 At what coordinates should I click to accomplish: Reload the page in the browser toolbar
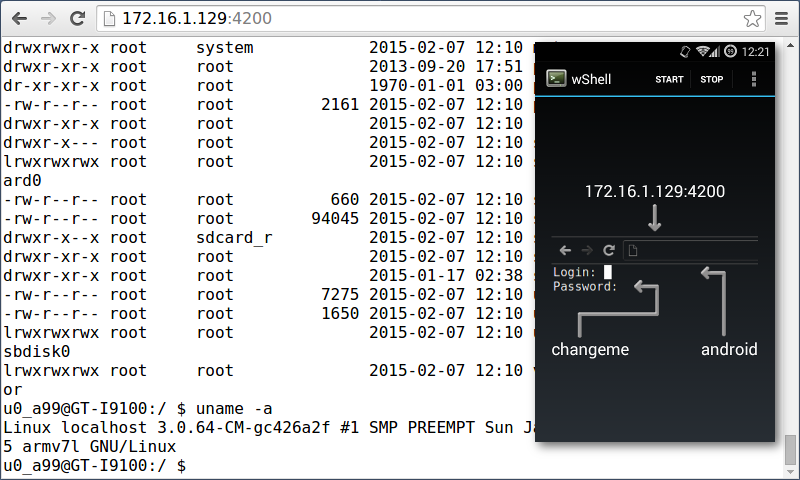(x=78, y=19)
